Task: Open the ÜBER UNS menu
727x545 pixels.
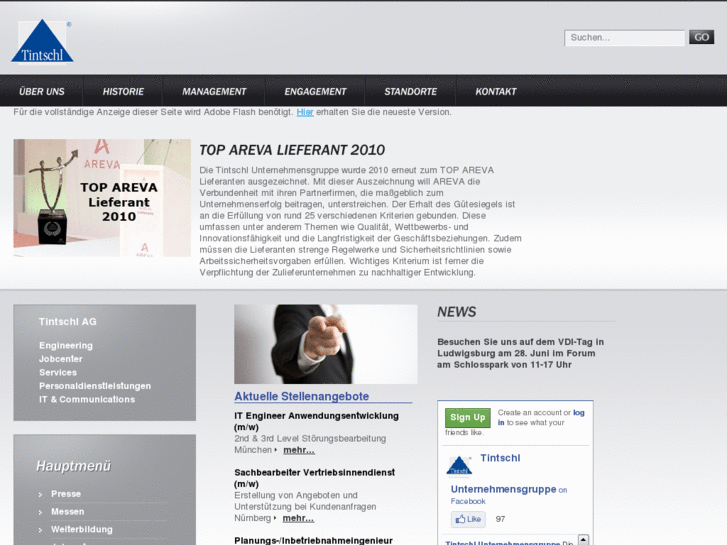Action: (42, 91)
